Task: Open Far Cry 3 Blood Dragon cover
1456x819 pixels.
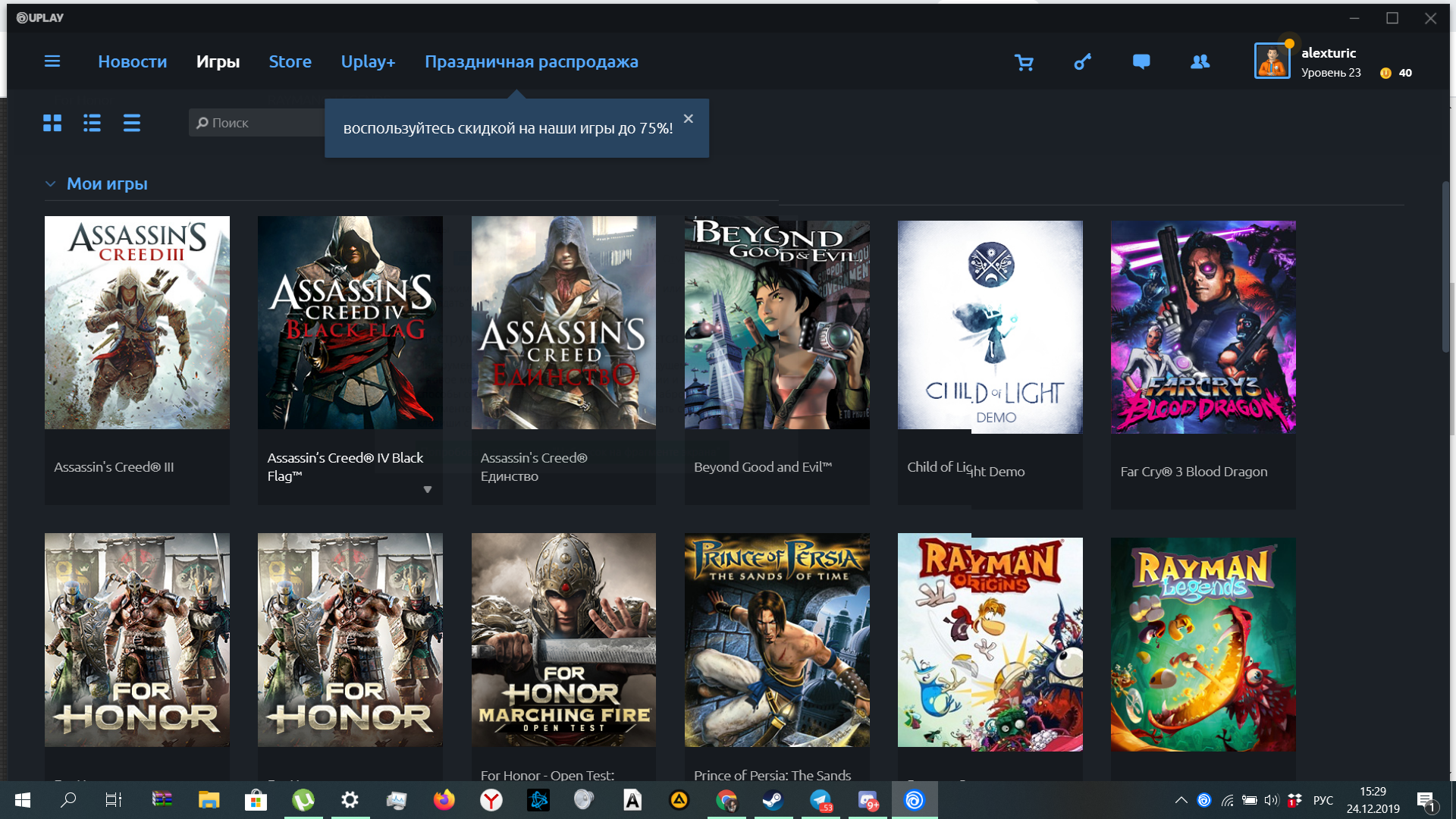Action: (1203, 327)
